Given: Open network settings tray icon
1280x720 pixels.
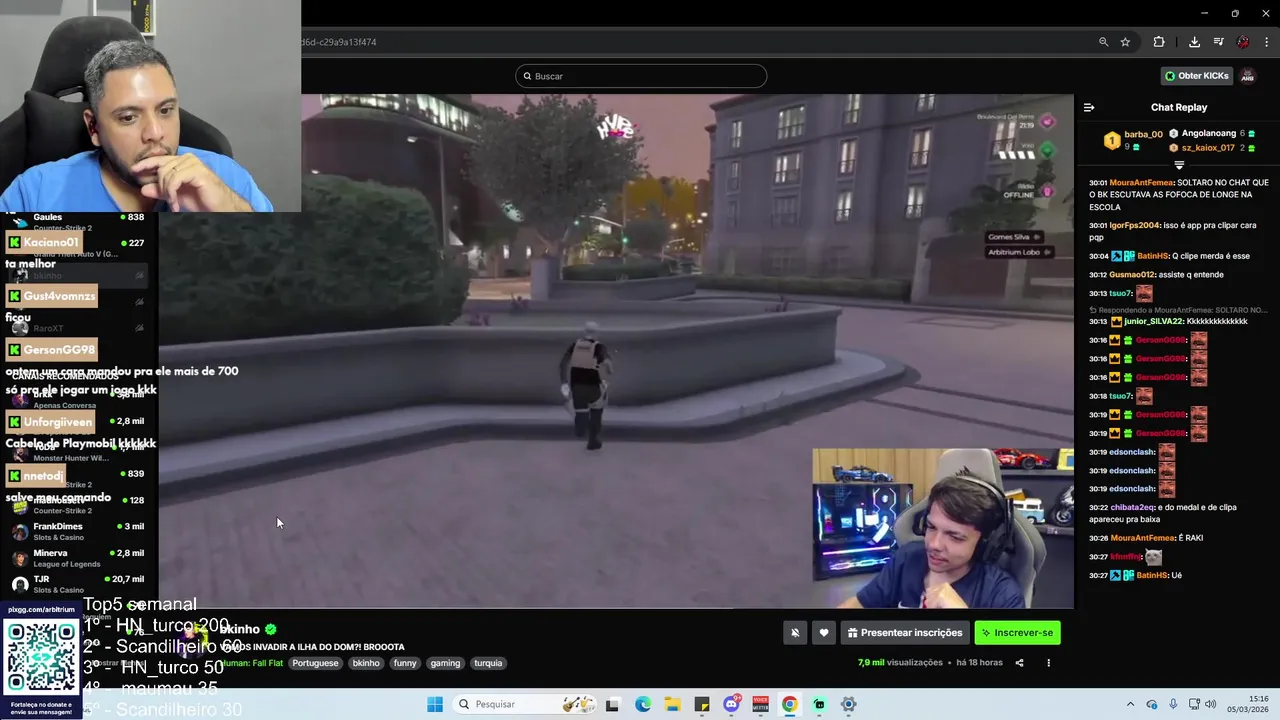Looking at the screenshot, I should [x=1194, y=704].
